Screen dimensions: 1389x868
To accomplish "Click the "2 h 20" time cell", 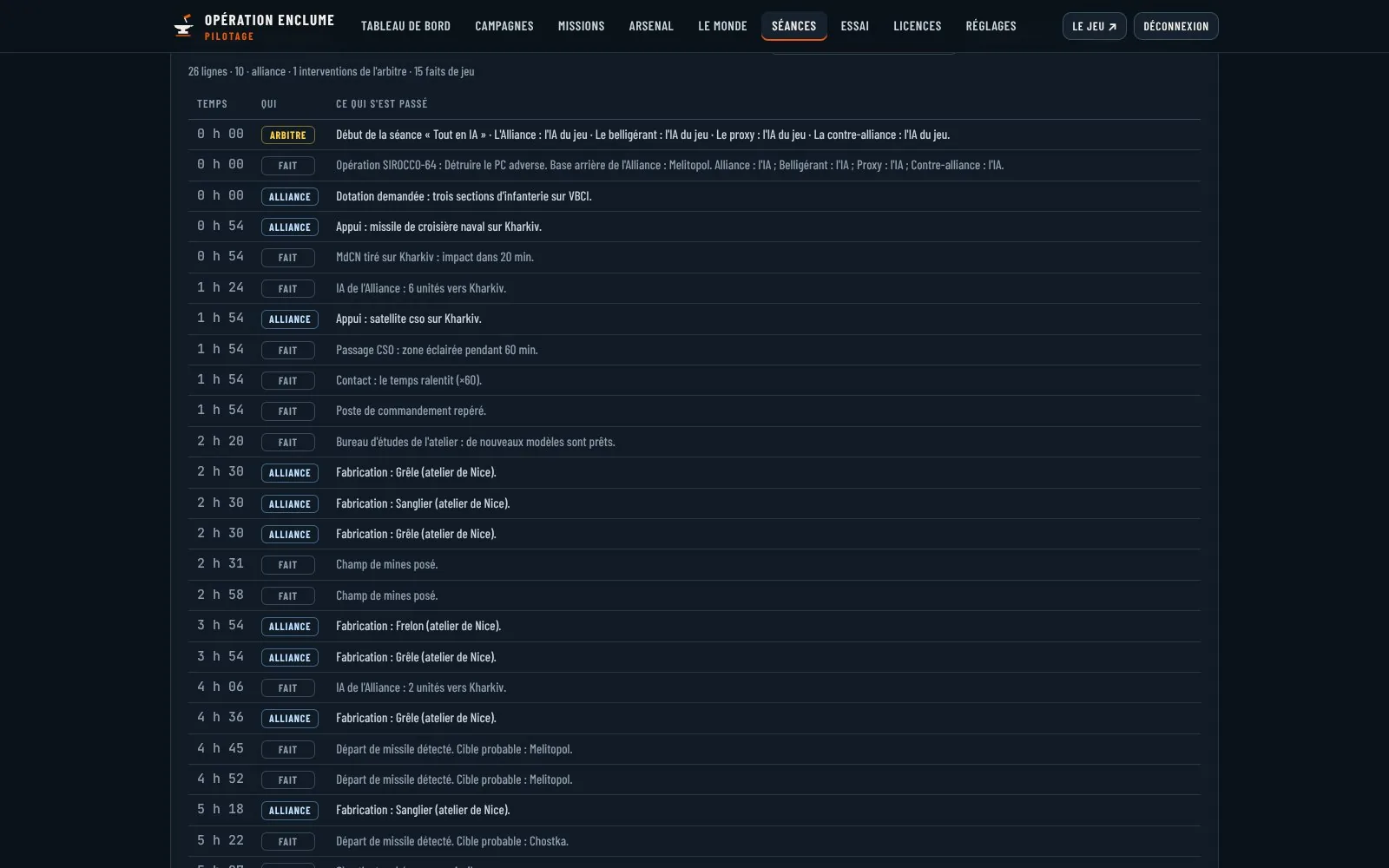I will [x=221, y=441].
